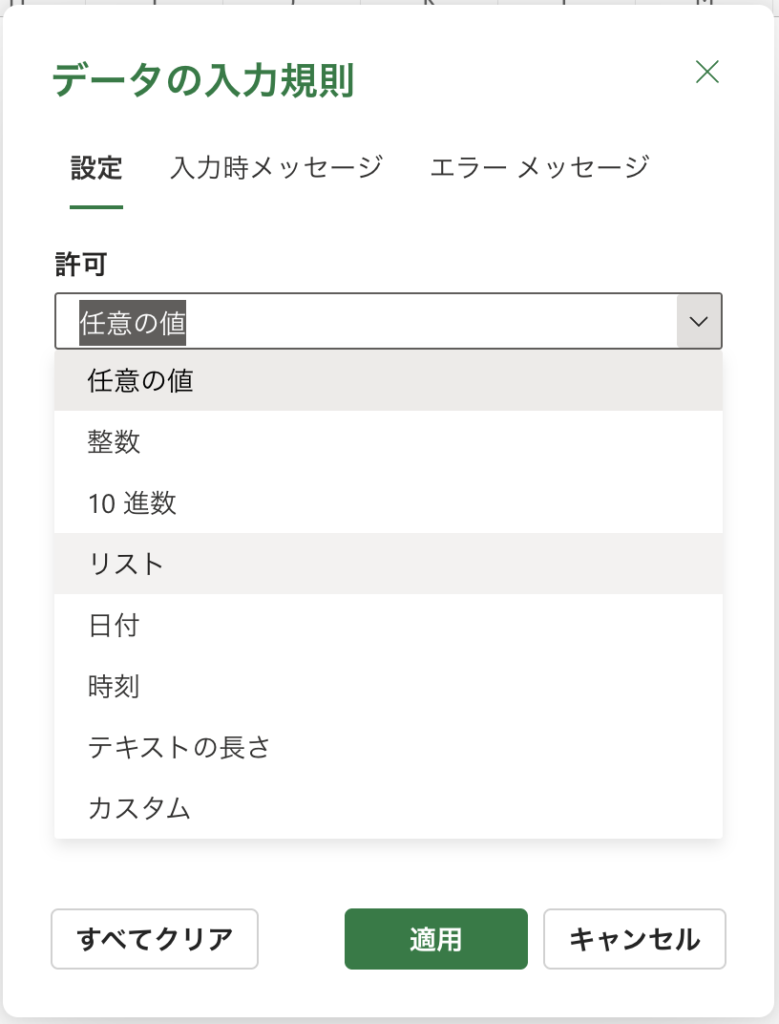Screen dimensions: 779x1024
Task: Click the 許可 field label
Action: [80, 264]
